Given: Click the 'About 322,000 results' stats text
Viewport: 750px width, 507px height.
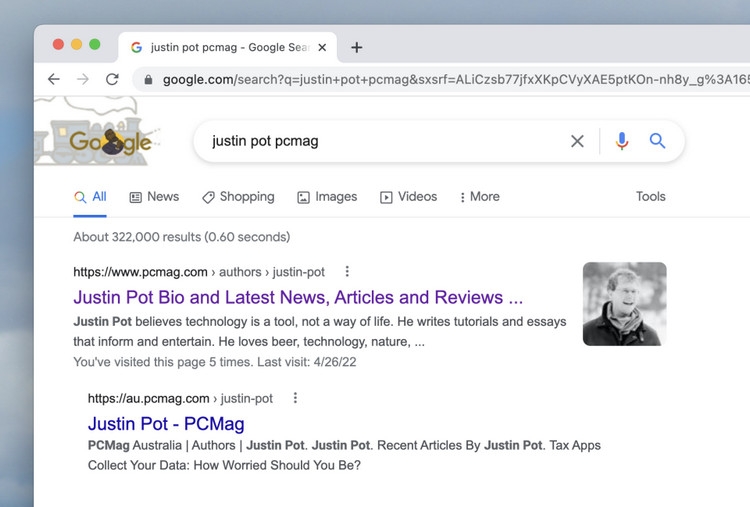Looking at the screenshot, I should (x=182, y=237).
